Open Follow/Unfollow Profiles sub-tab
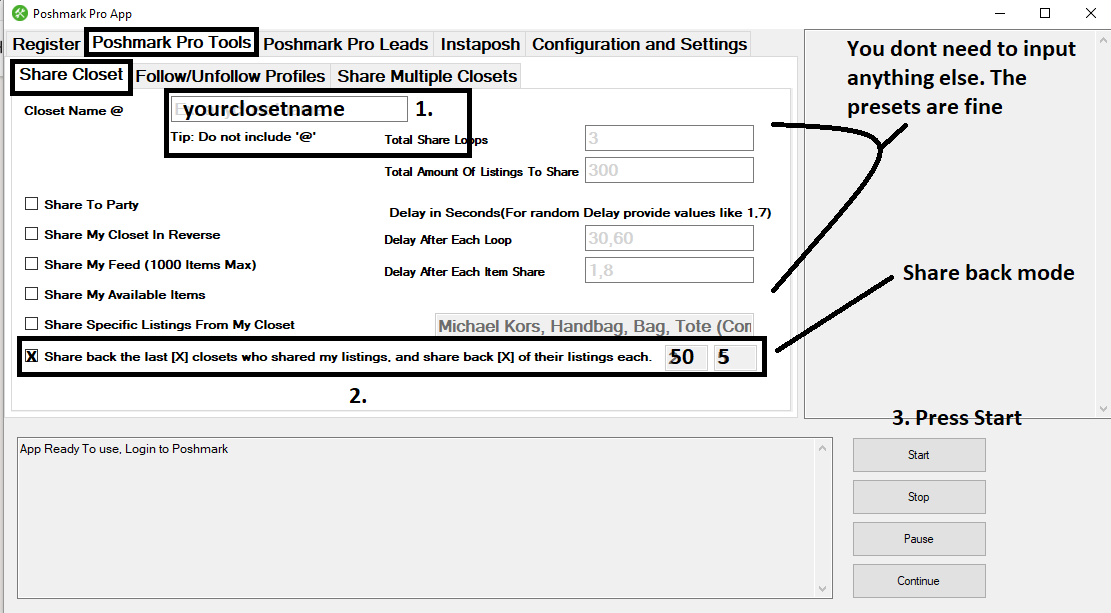The height and width of the screenshot is (613, 1111). (x=230, y=76)
